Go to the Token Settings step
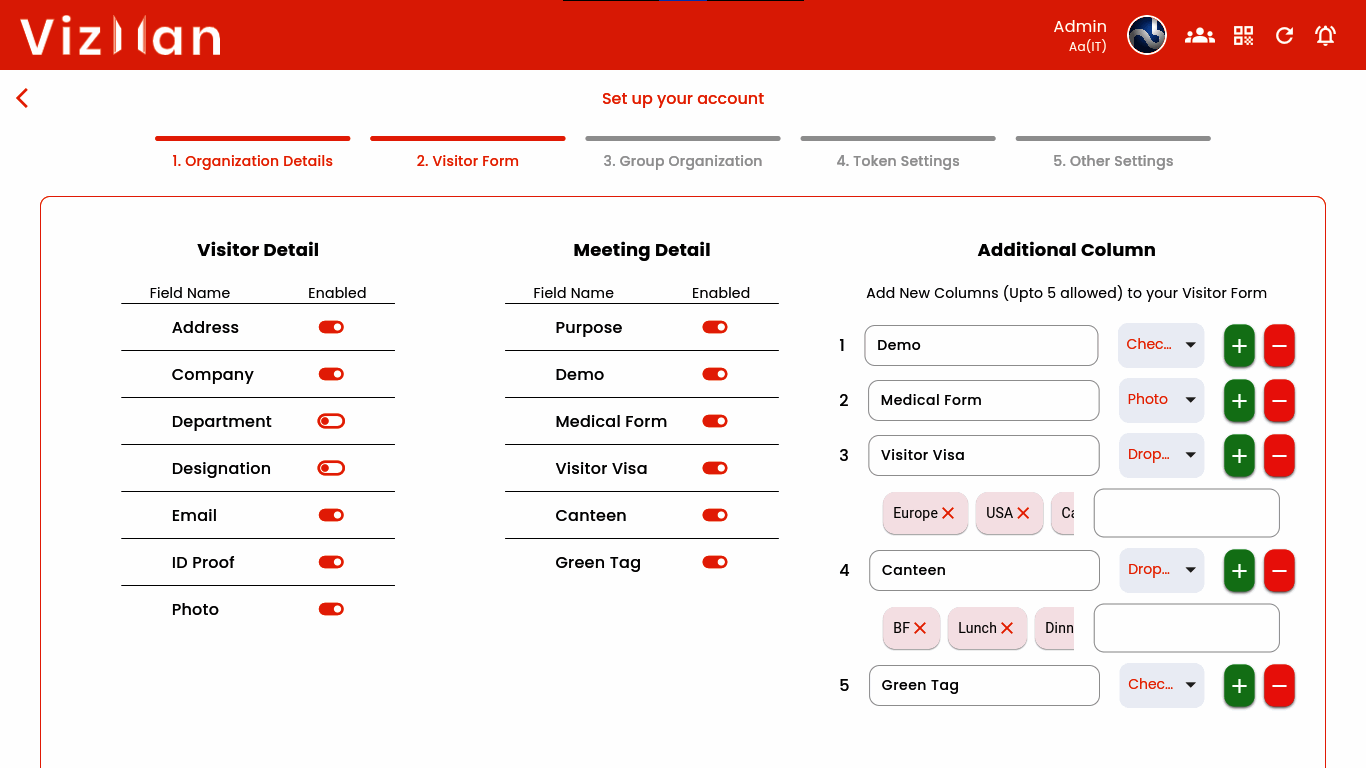Image resolution: width=1366 pixels, height=768 pixels. [x=897, y=160]
